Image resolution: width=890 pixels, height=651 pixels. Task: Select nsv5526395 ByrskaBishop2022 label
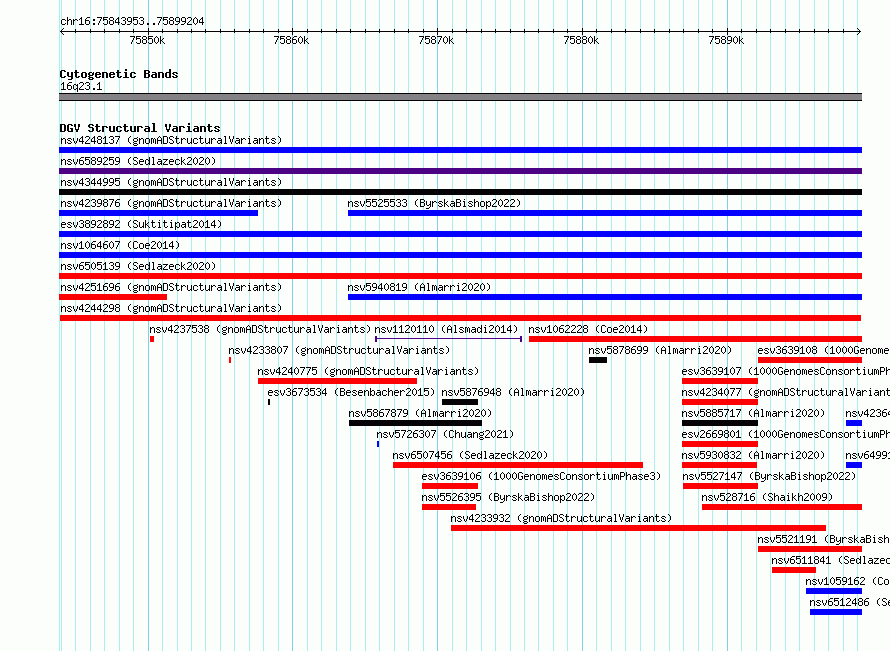509,497
